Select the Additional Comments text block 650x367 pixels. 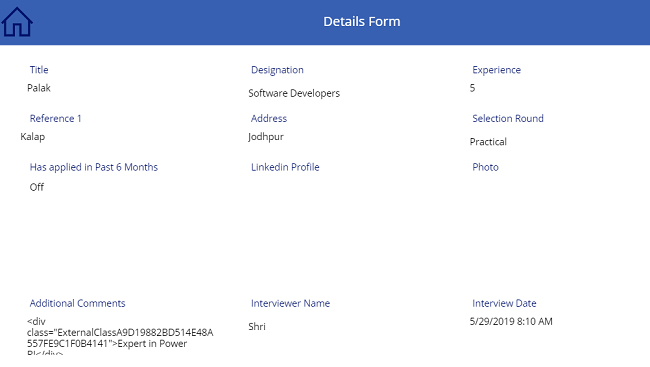[x=120, y=336]
